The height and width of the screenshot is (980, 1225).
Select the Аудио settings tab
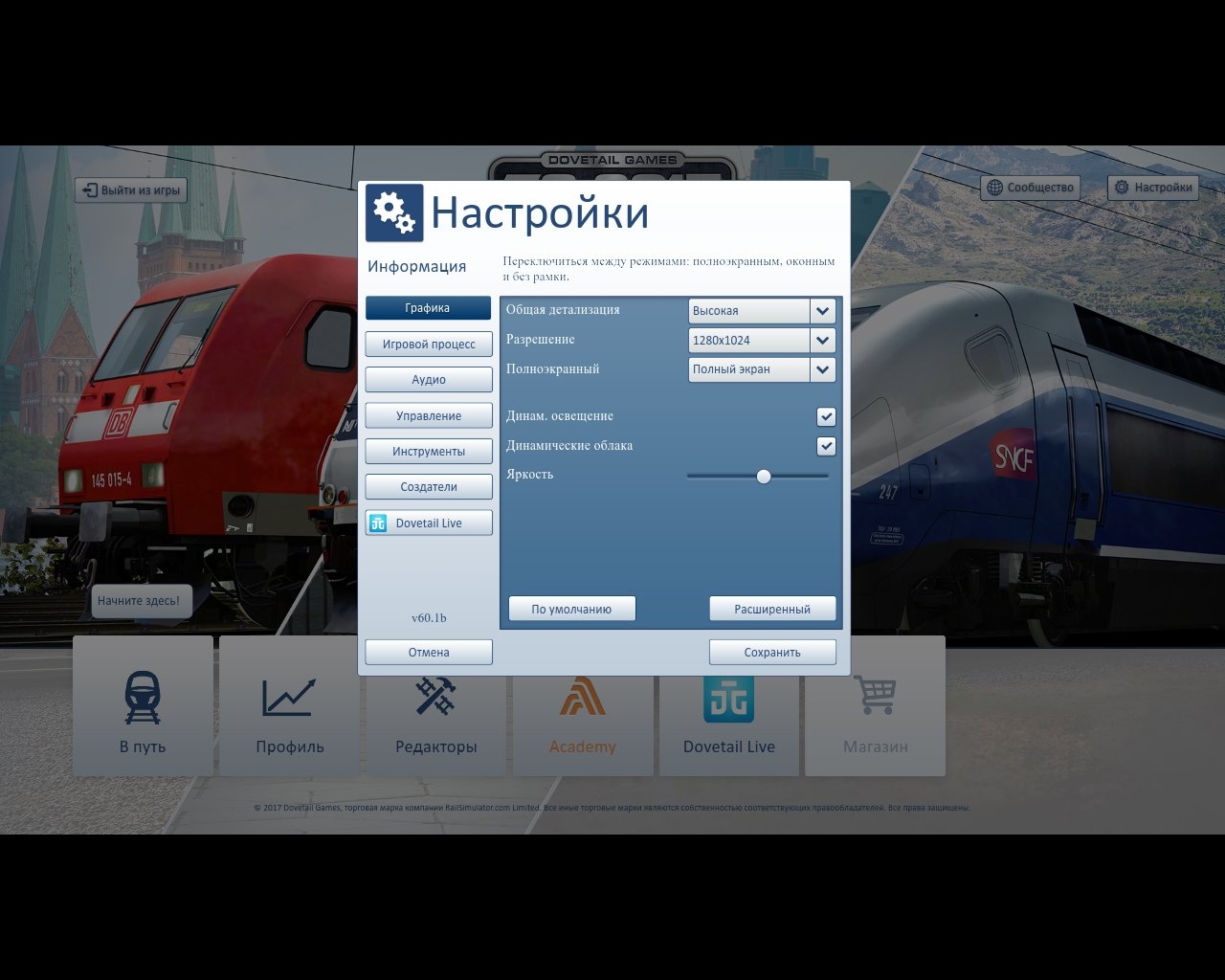coord(429,380)
